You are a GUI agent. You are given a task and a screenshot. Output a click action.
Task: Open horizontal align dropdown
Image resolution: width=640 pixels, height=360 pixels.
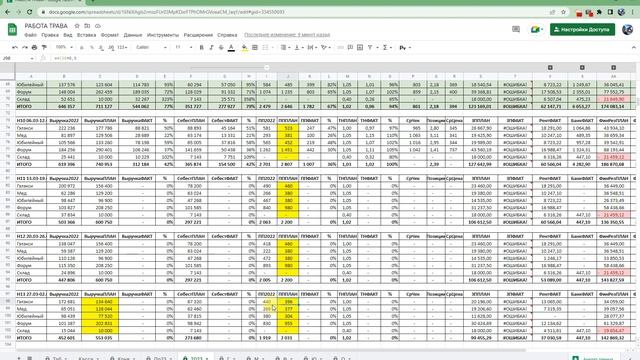click(285, 48)
